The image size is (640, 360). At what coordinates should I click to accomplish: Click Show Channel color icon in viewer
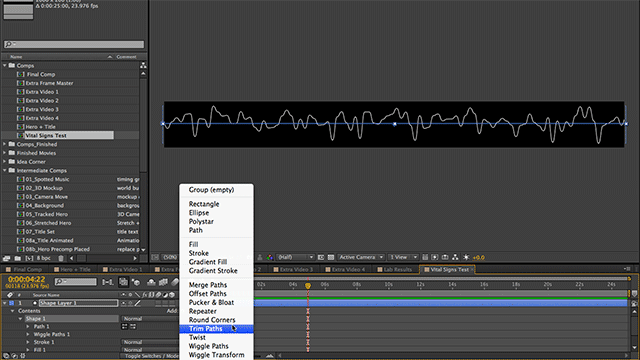point(270,257)
